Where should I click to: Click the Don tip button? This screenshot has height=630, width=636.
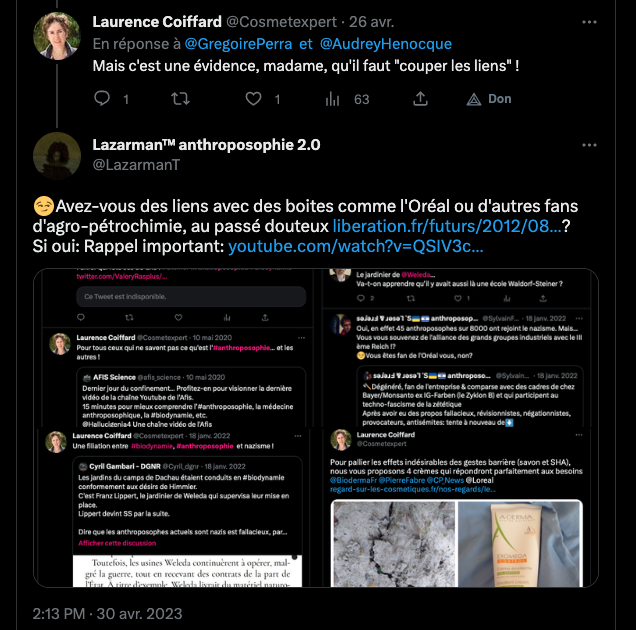pyautogui.click(x=489, y=99)
